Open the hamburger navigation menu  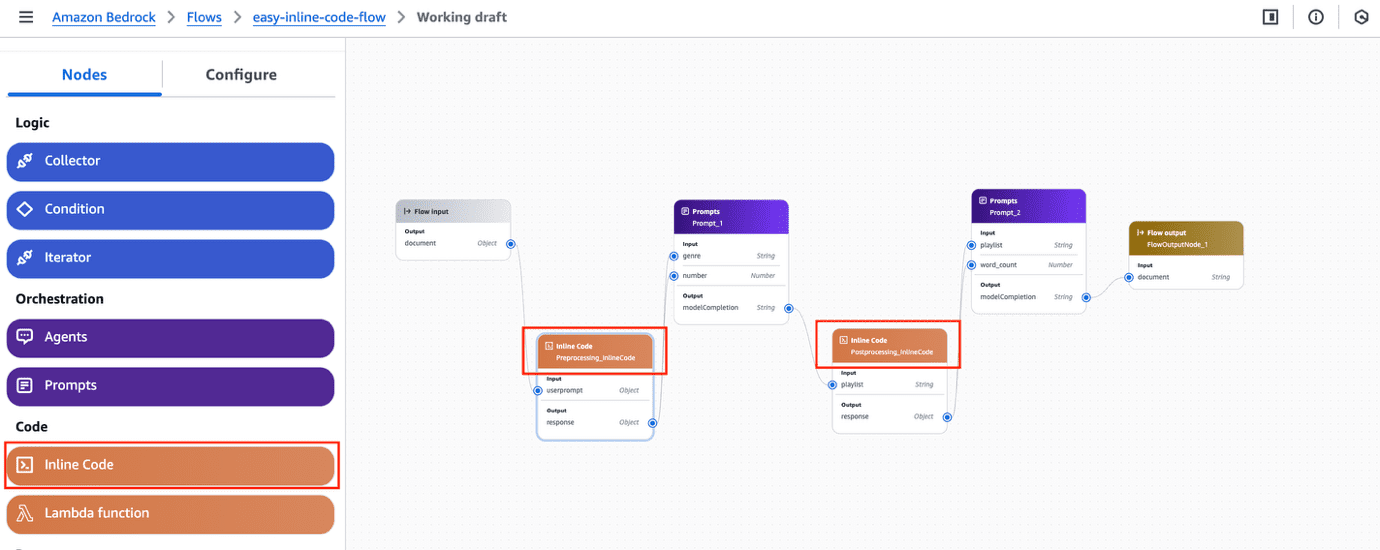point(26,17)
